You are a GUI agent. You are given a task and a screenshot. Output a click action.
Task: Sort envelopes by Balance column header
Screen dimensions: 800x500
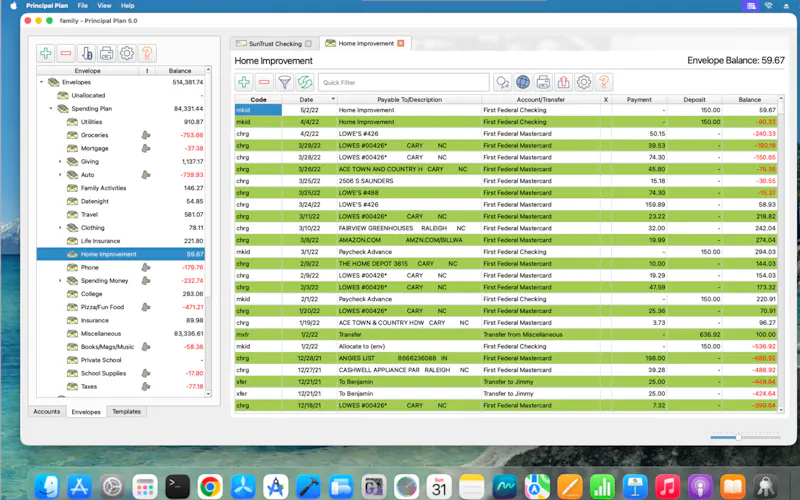click(x=180, y=71)
